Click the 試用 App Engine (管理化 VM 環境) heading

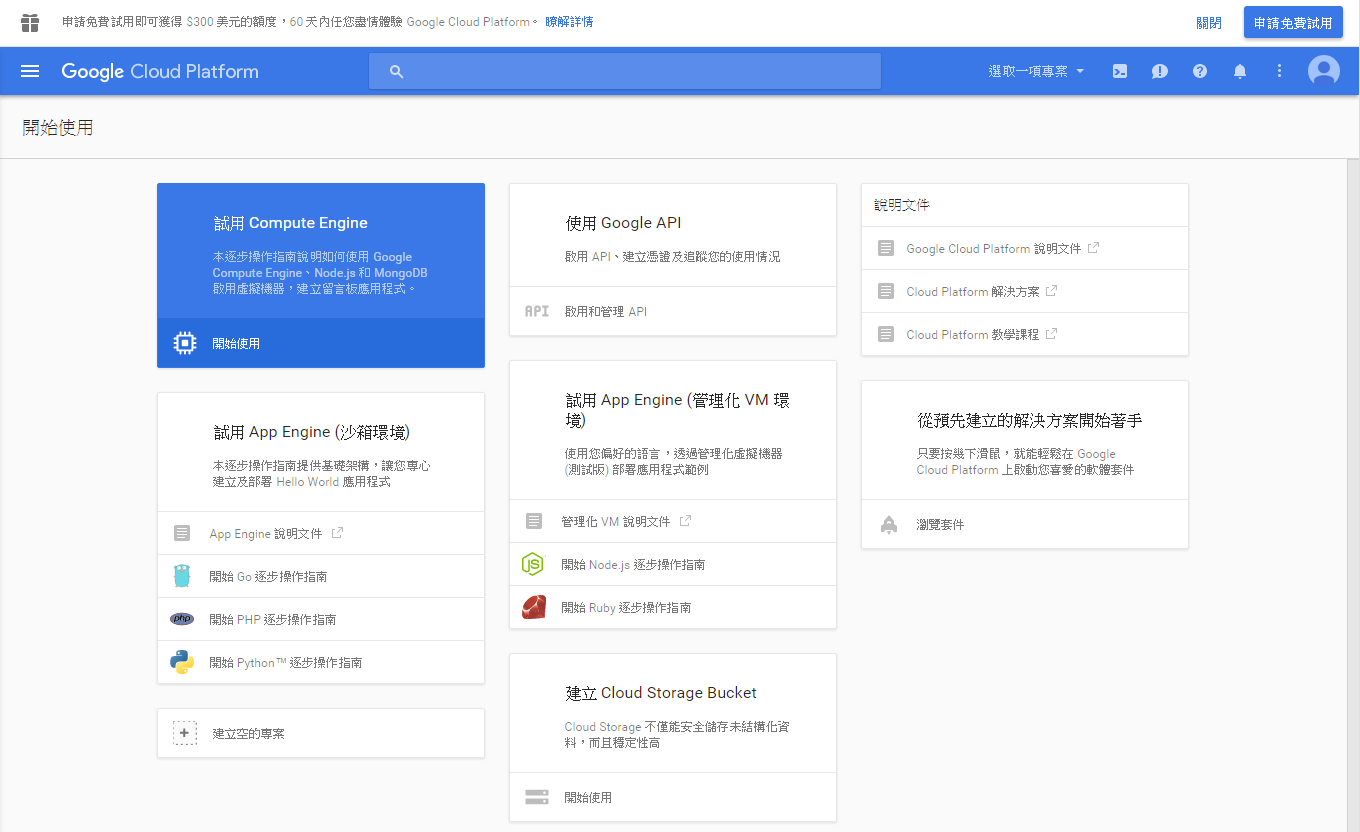pos(678,410)
